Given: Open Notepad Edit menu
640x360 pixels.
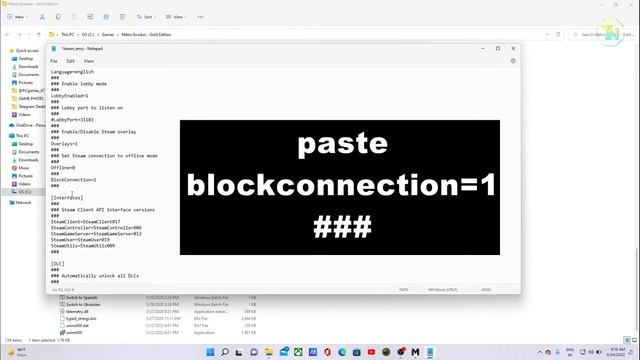Looking at the screenshot, I should pyautogui.click(x=70, y=61).
